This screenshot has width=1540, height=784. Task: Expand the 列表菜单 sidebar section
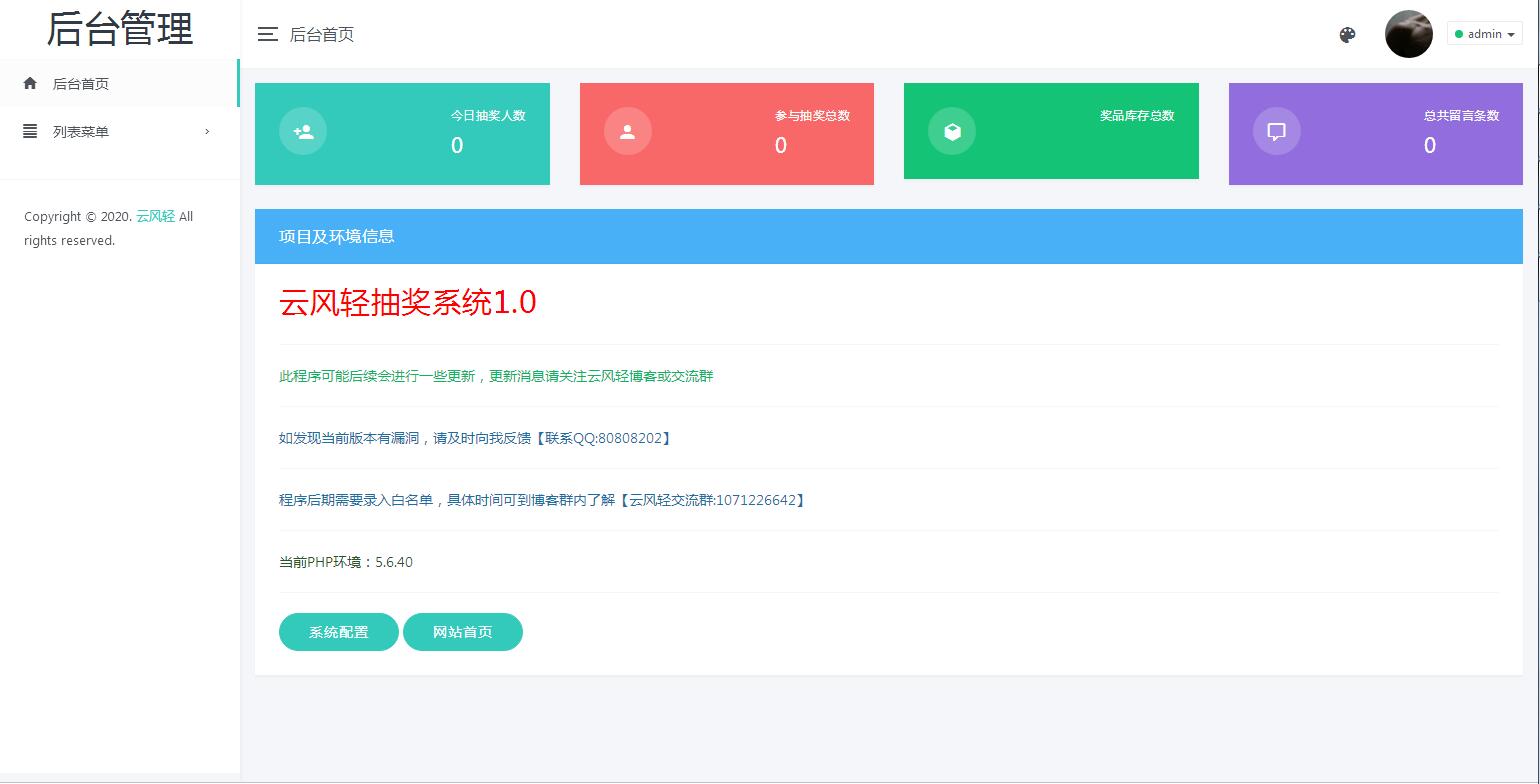coord(80,131)
